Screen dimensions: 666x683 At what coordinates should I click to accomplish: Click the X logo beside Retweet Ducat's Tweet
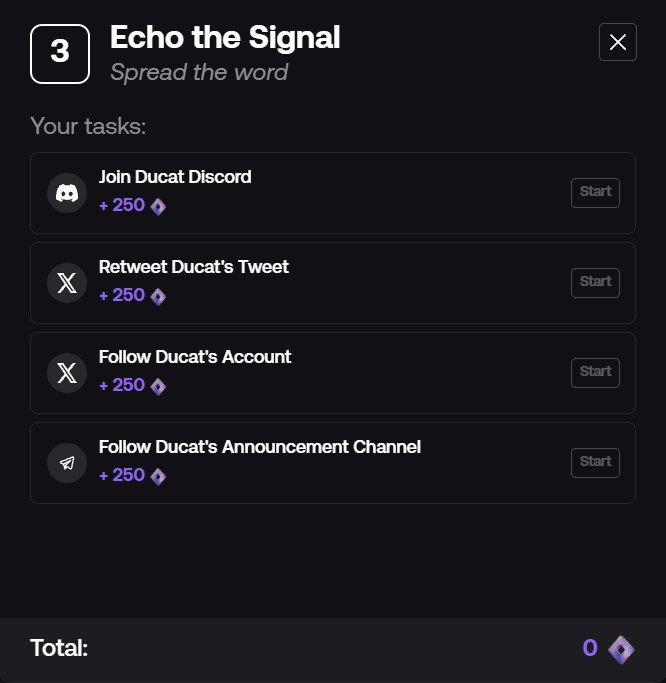coord(67,283)
